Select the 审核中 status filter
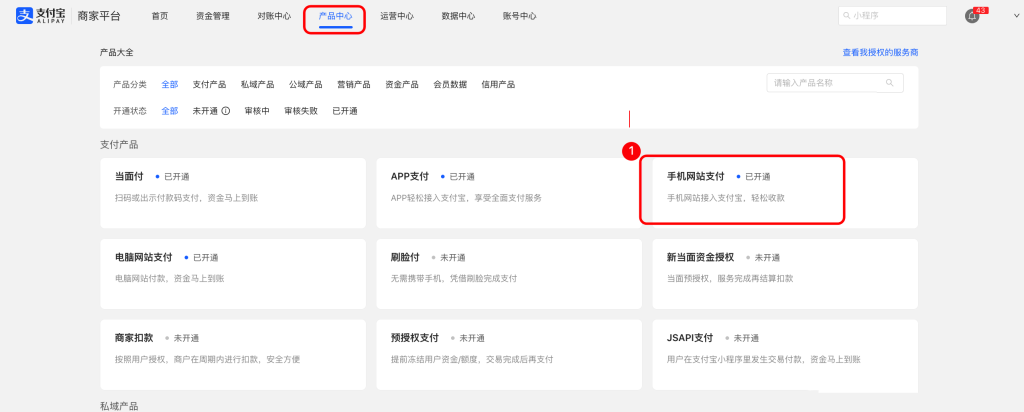Image resolution: width=1024 pixels, height=412 pixels. click(257, 111)
